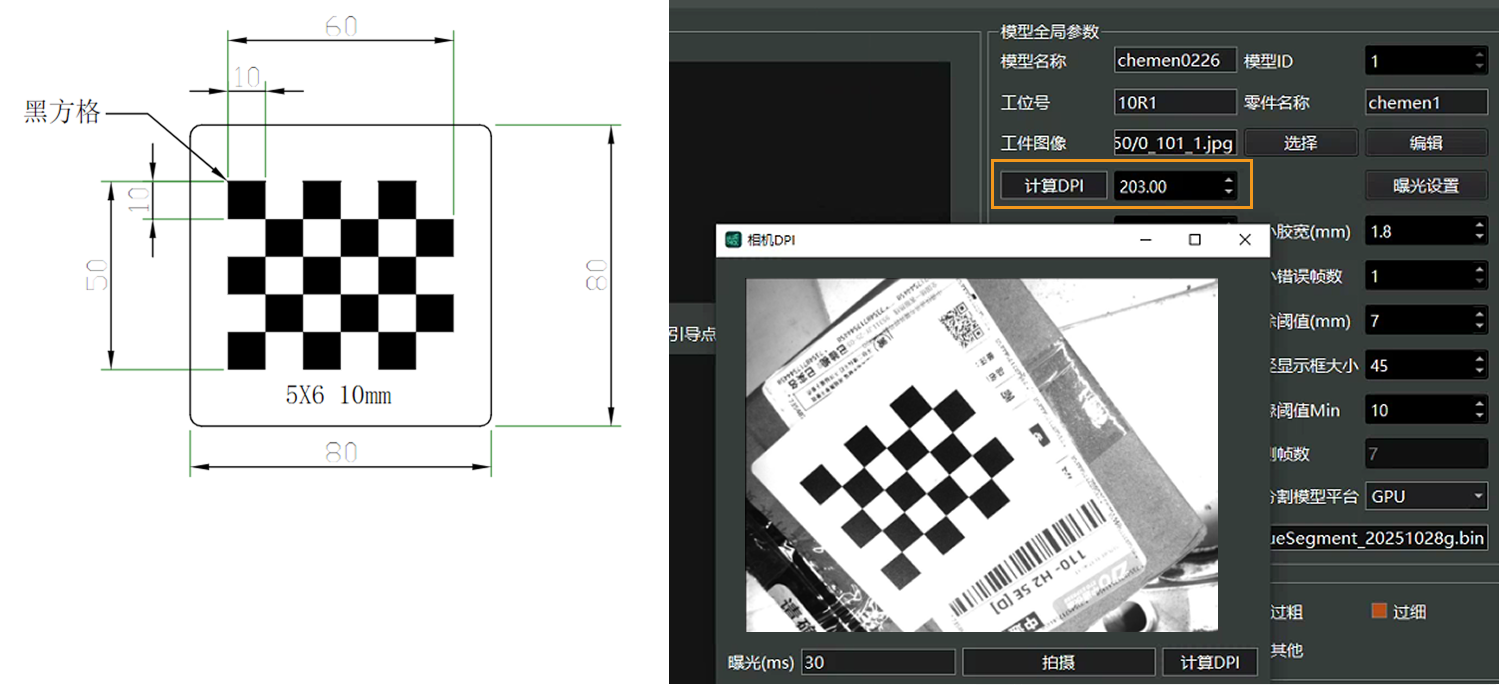Increase 模型ID with the up arrow
The image size is (1499, 685).
1479,55
